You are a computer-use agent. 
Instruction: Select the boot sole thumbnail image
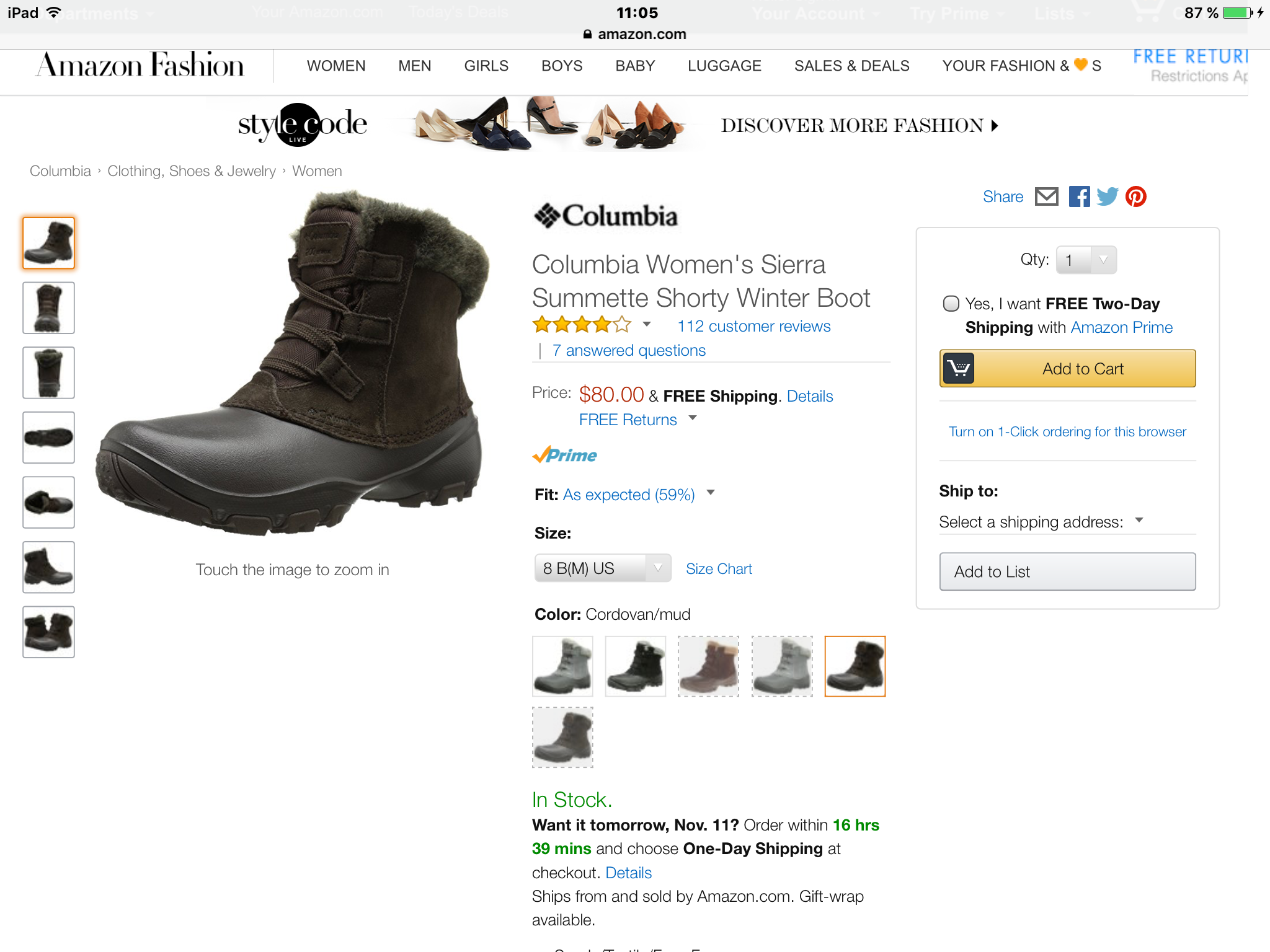(x=48, y=438)
